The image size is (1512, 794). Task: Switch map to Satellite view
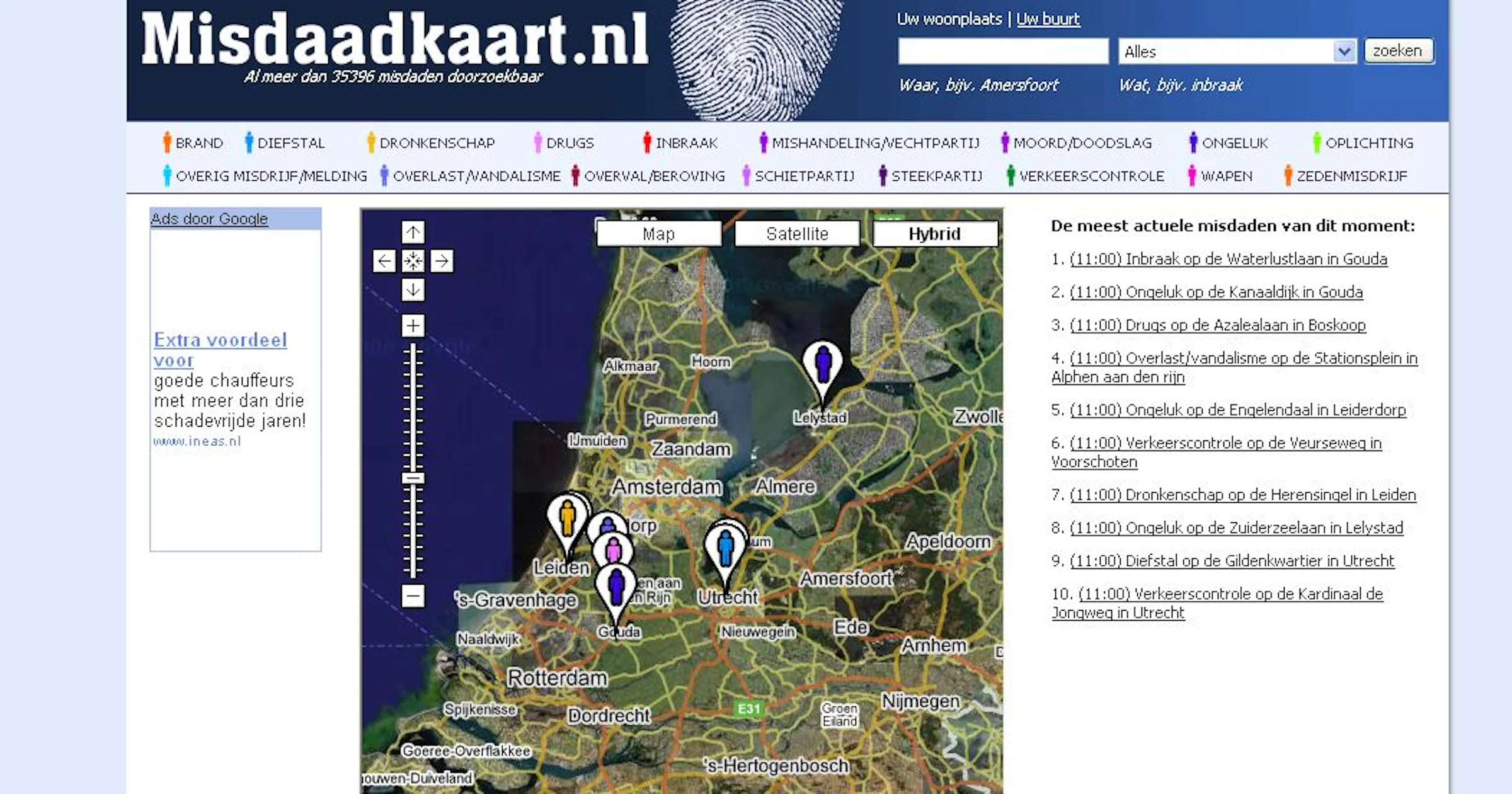tap(797, 234)
